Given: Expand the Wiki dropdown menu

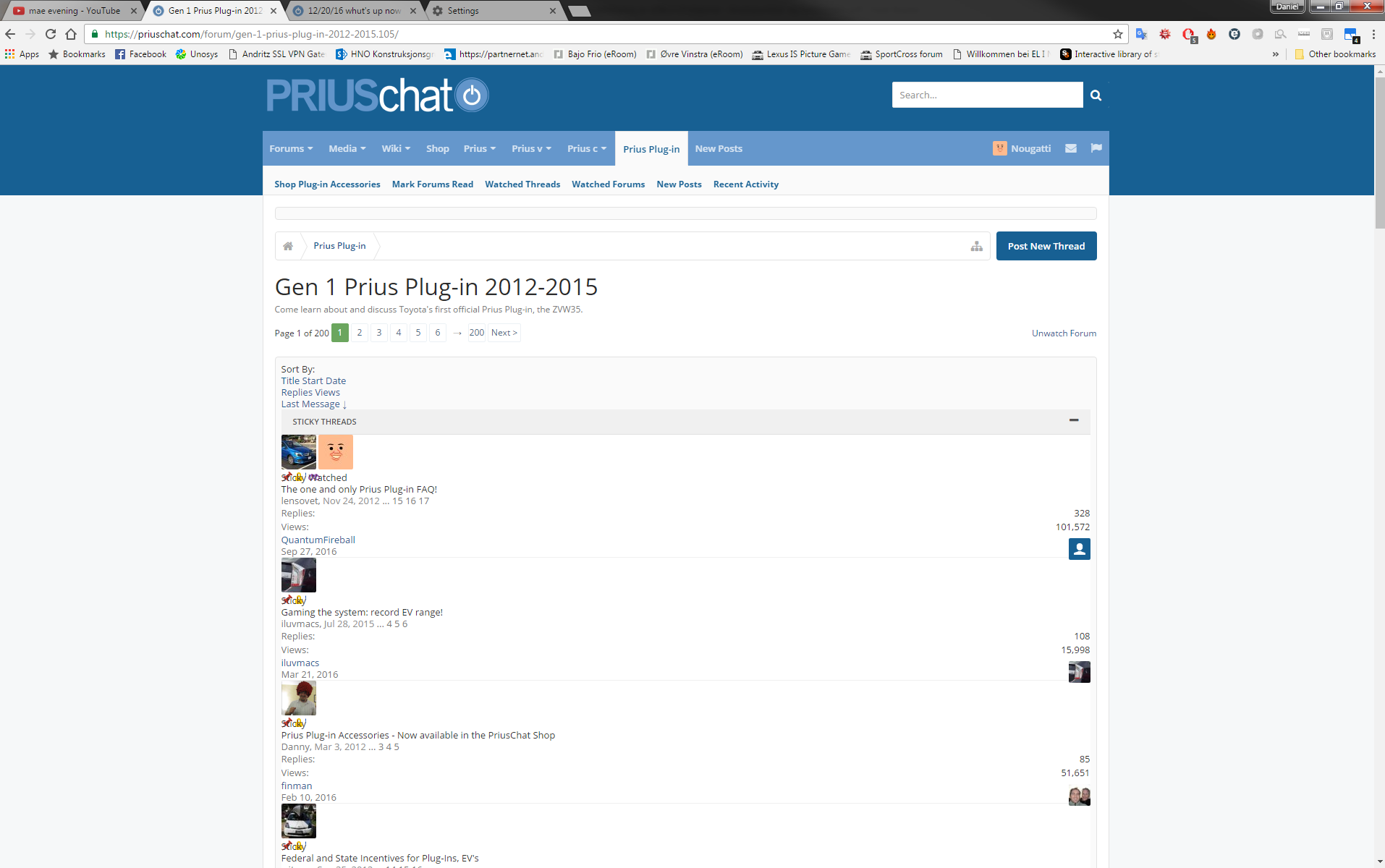Looking at the screenshot, I should 396,148.
